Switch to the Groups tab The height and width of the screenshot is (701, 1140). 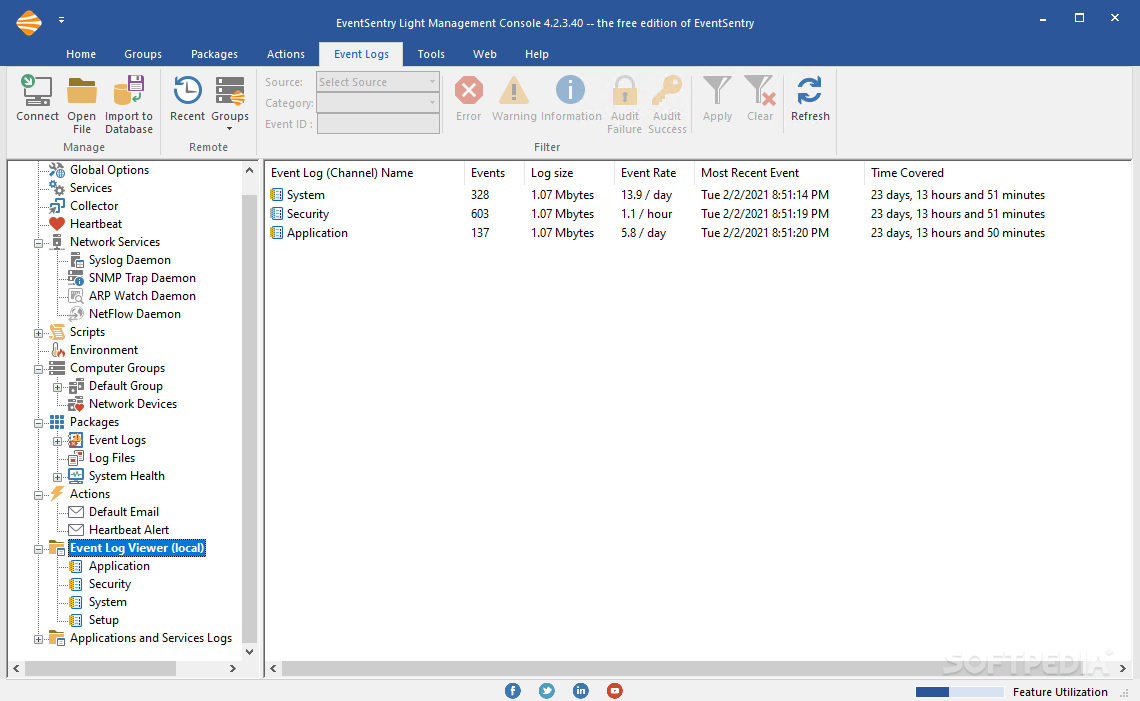[142, 54]
